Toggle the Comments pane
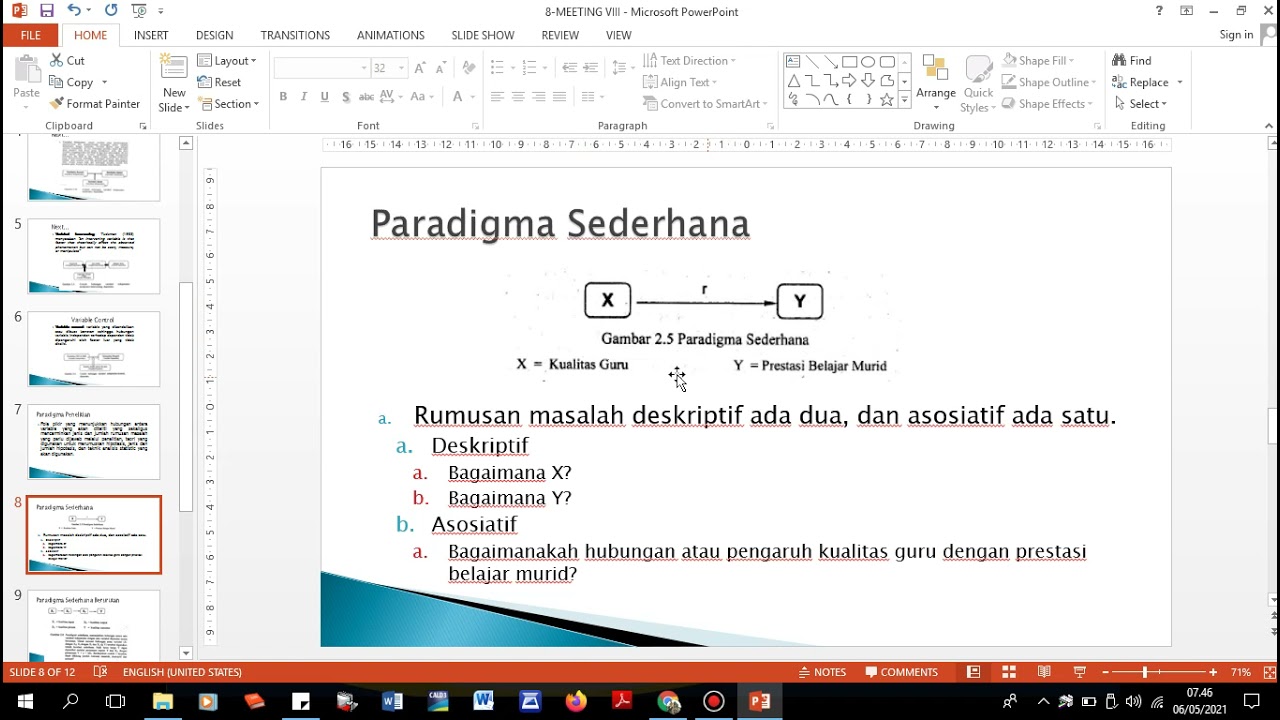 tap(902, 672)
